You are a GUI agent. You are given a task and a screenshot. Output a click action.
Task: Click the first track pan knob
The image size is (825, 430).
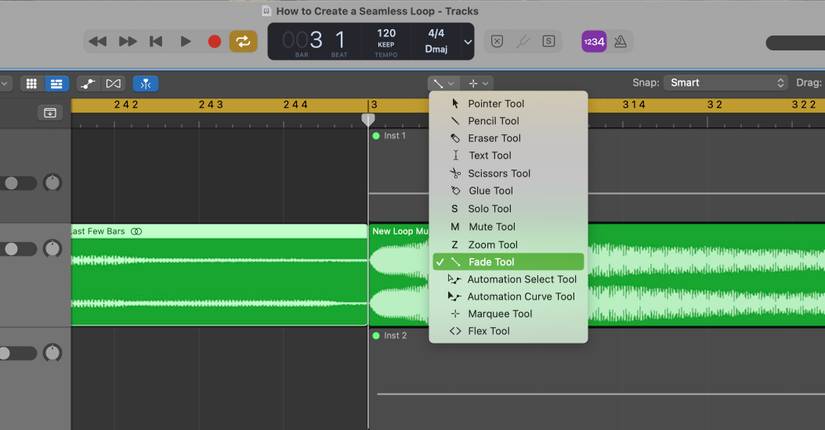[52, 183]
